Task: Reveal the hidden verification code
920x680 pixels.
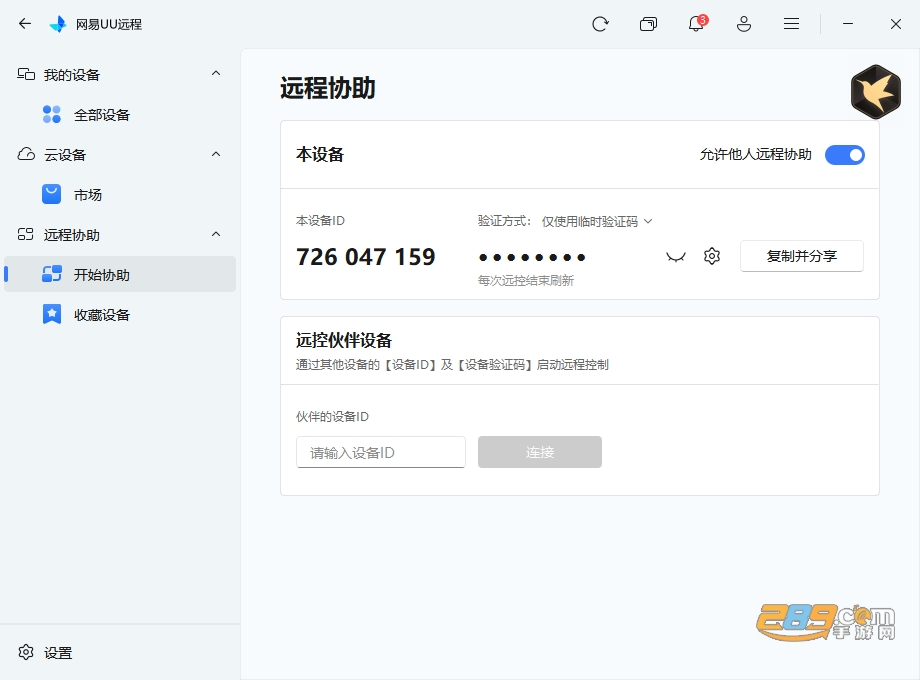Action: [676, 257]
